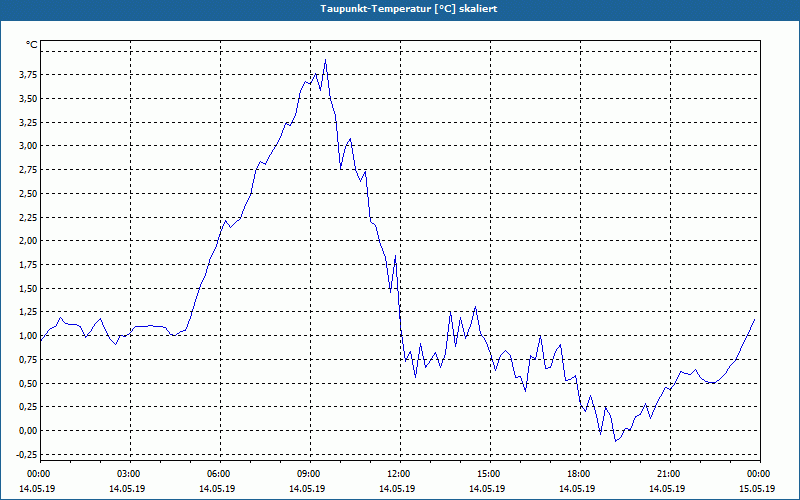This screenshot has height=500, width=800.
Task: Click the "2,50" y-axis label
Action: point(28,193)
